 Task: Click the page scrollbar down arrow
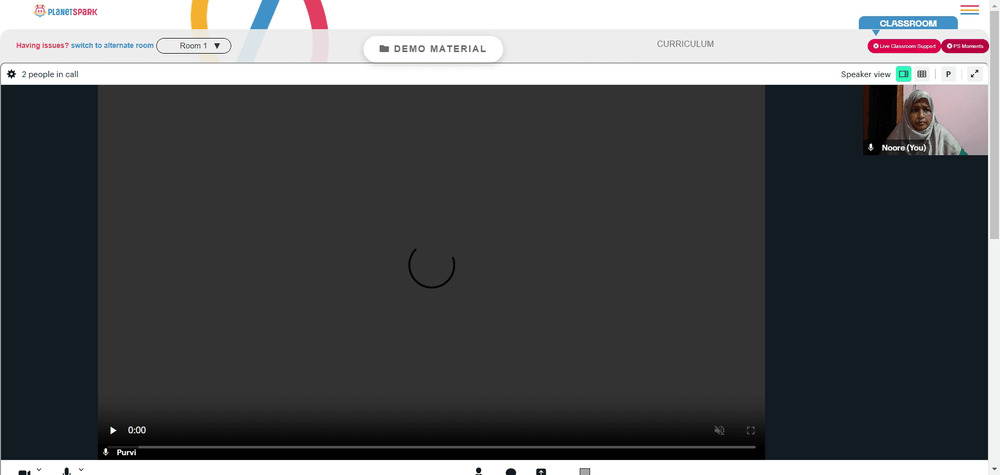[994, 471]
